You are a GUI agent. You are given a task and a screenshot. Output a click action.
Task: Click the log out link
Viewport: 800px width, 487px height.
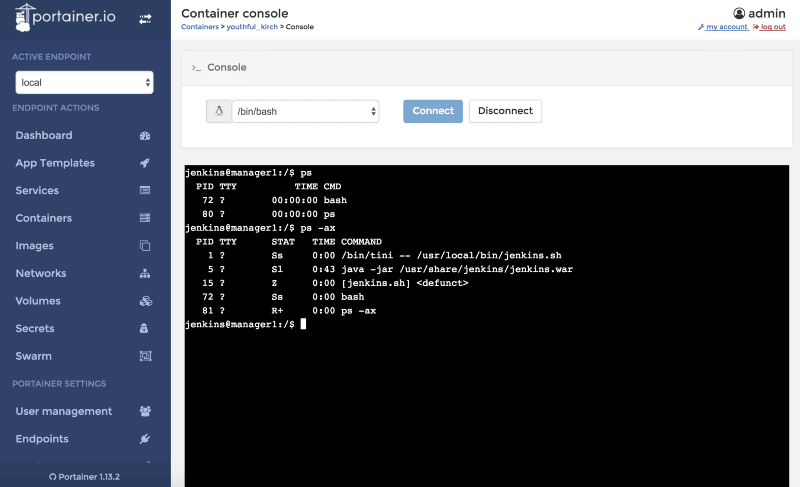tap(772, 27)
